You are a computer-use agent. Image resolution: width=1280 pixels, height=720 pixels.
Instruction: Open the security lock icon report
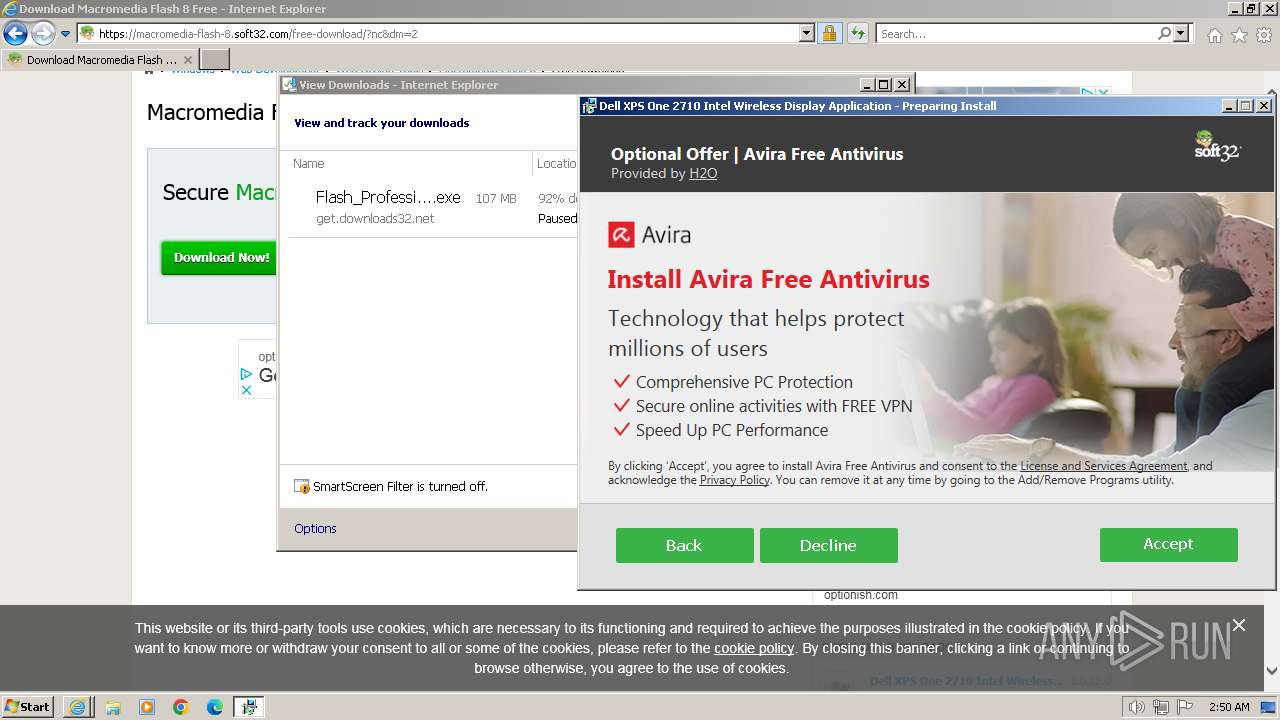(x=829, y=33)
